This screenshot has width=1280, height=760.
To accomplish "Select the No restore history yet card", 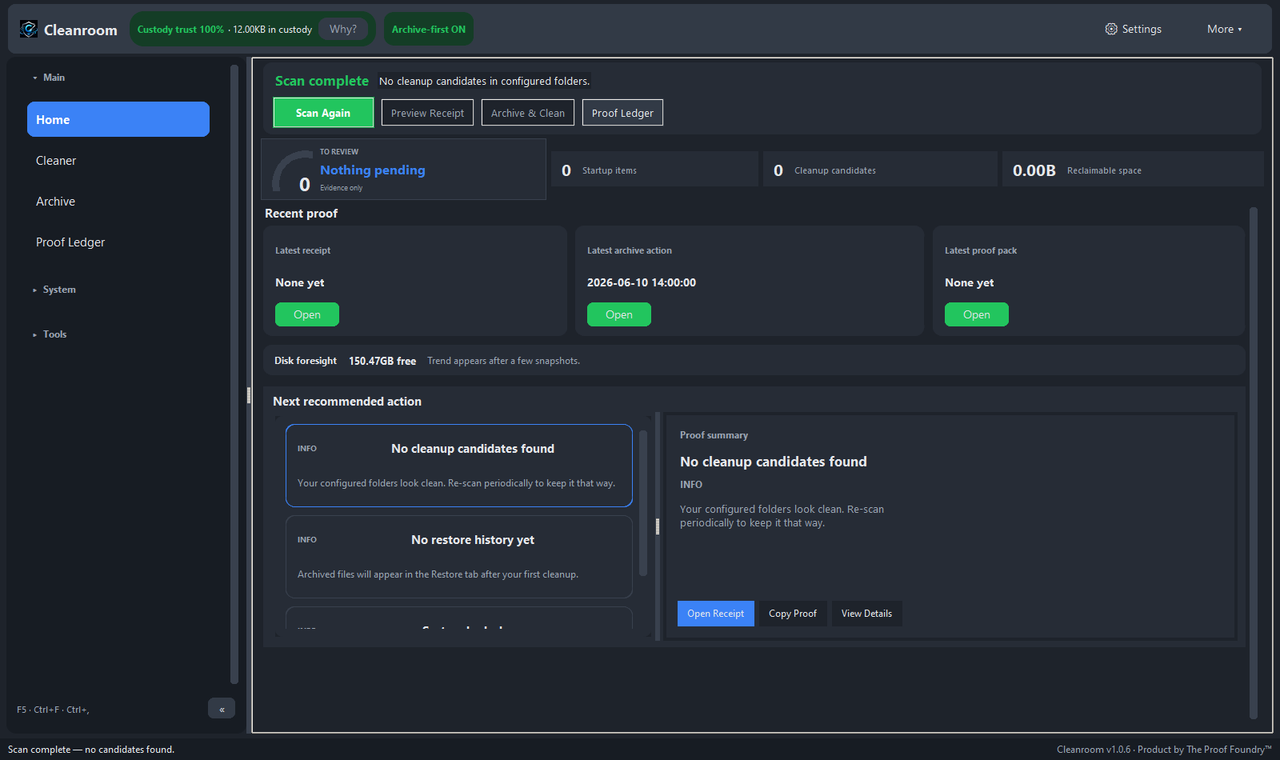I will (x=459, y=557).
